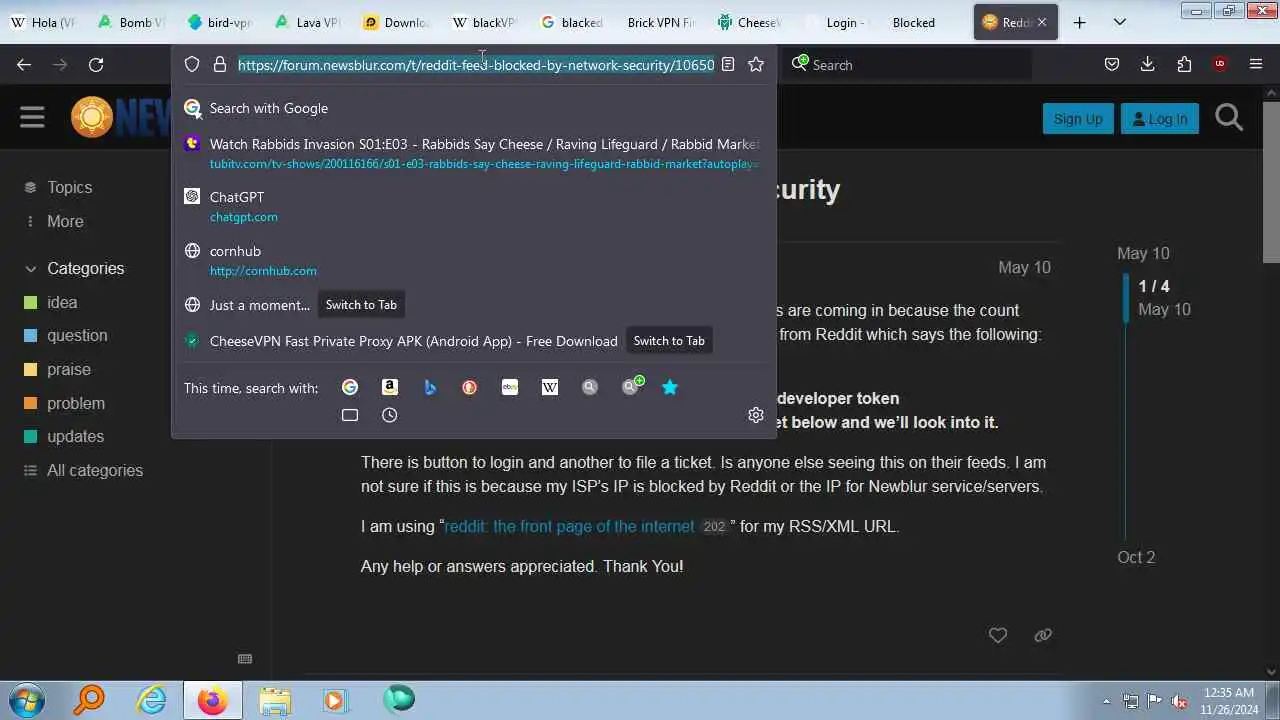Open the Windows Start button

(x=27, y=700)
